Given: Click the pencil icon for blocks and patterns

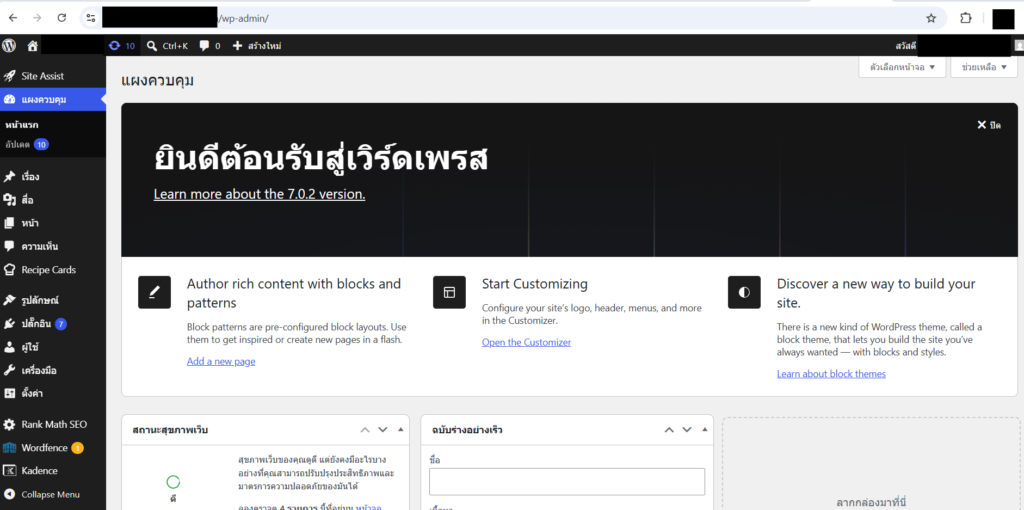Looking at the screenshot, I should coord(154,292).
